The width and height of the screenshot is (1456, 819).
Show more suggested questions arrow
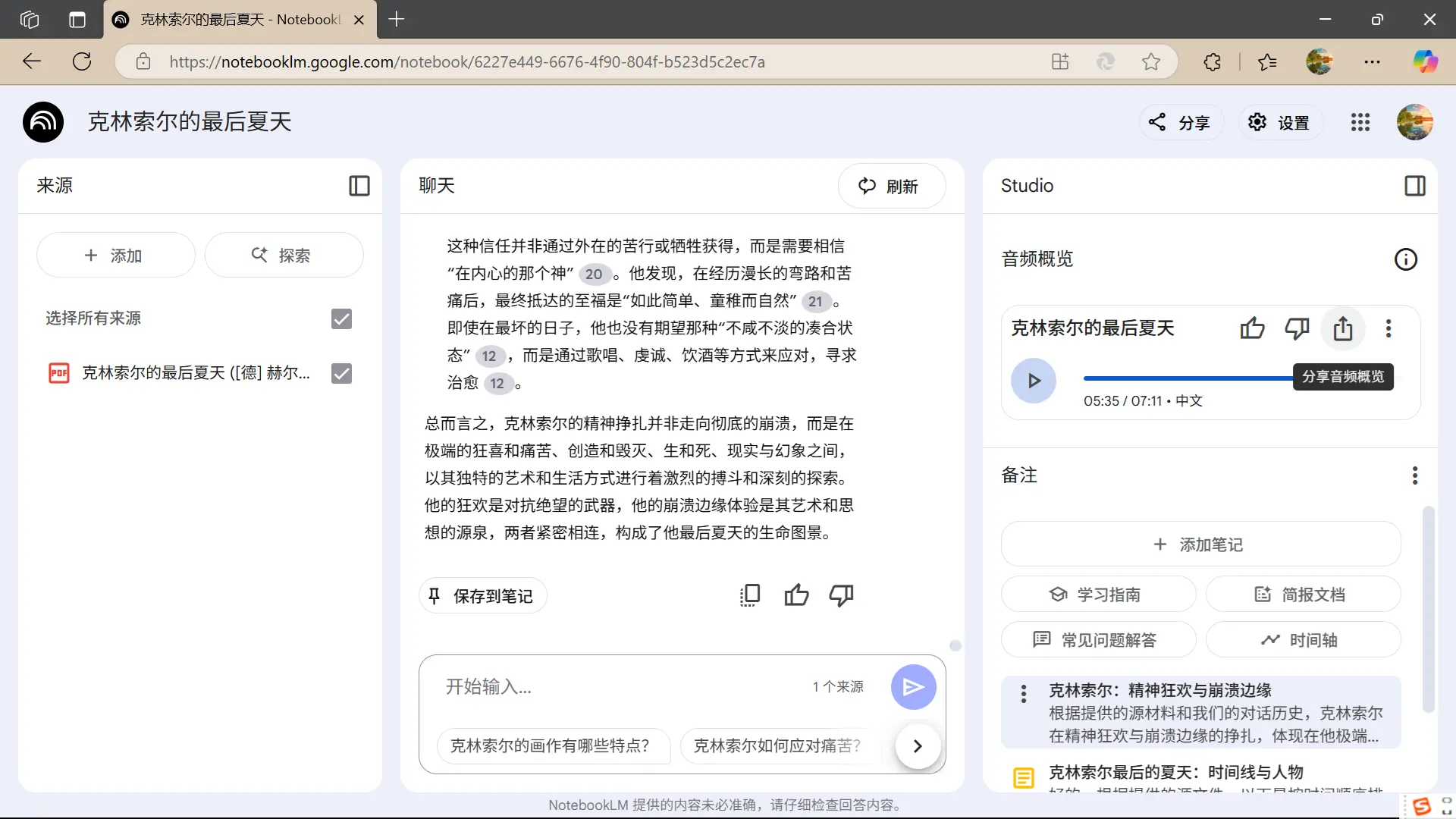click(918, 746)
